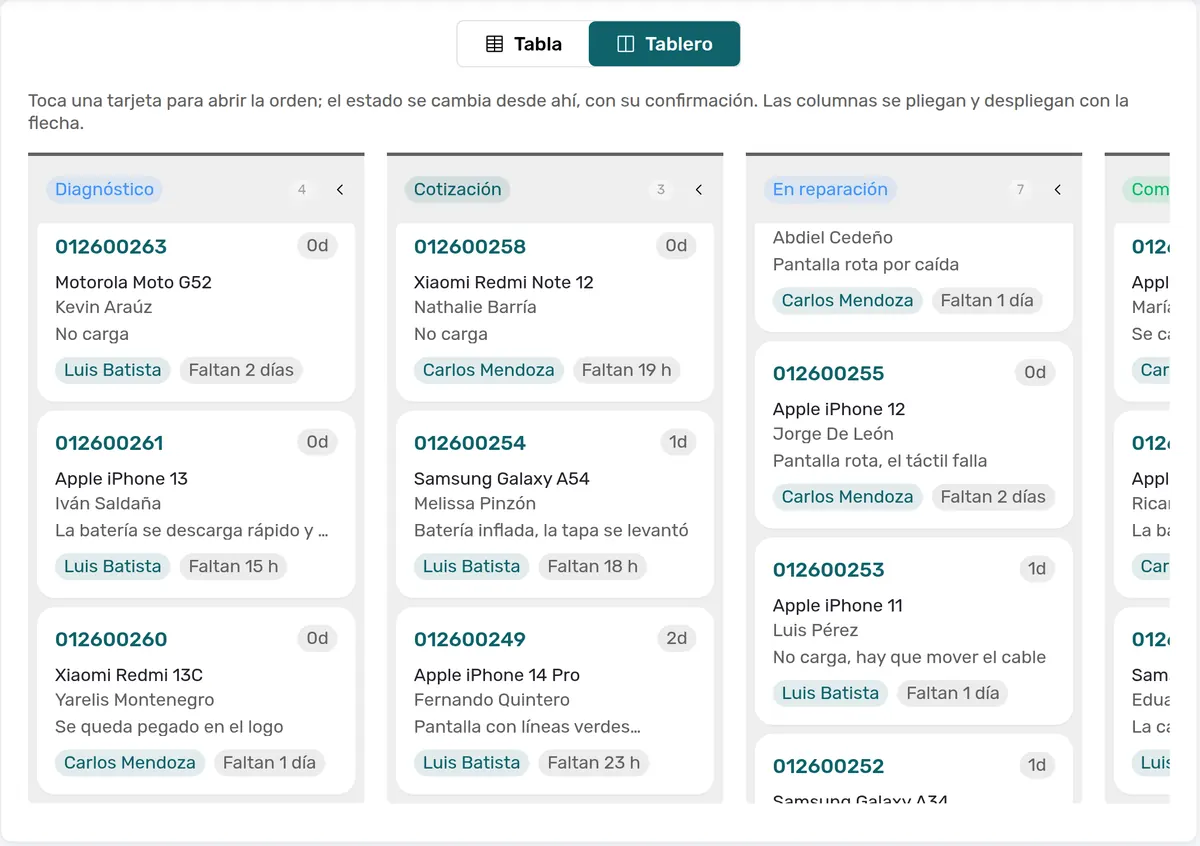Click the Diagnóstico status label
The width and height of the screenshot is (1200, 846).
[x=104, y=189]
